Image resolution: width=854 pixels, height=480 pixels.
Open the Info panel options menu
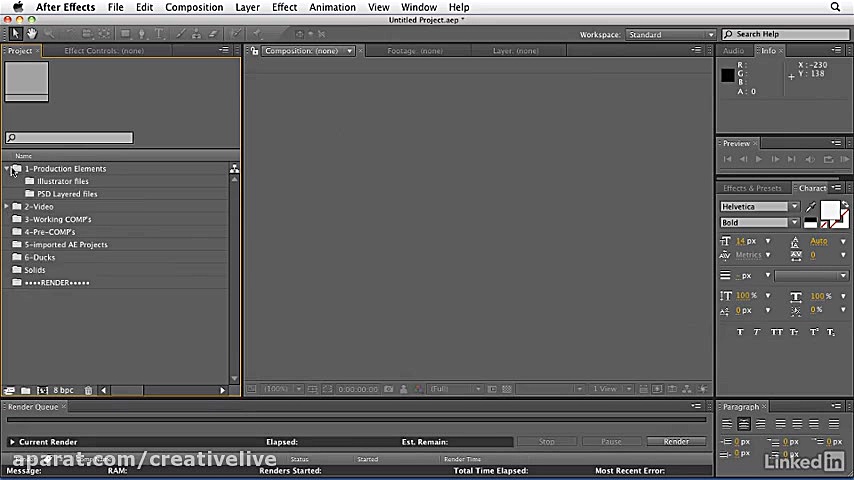click(x=837, y=50)
